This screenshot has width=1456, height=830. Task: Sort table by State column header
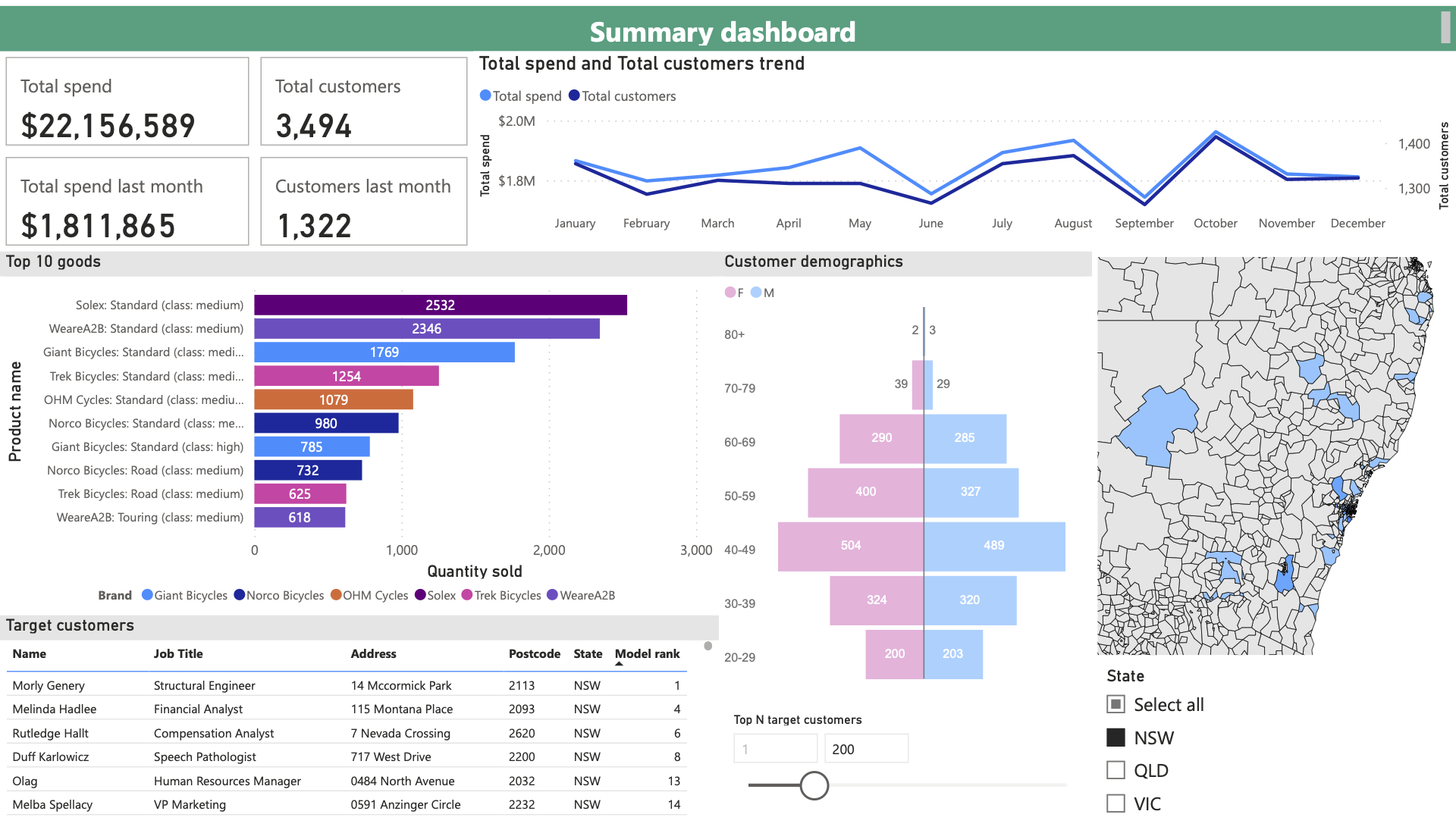tap(588, 654)
